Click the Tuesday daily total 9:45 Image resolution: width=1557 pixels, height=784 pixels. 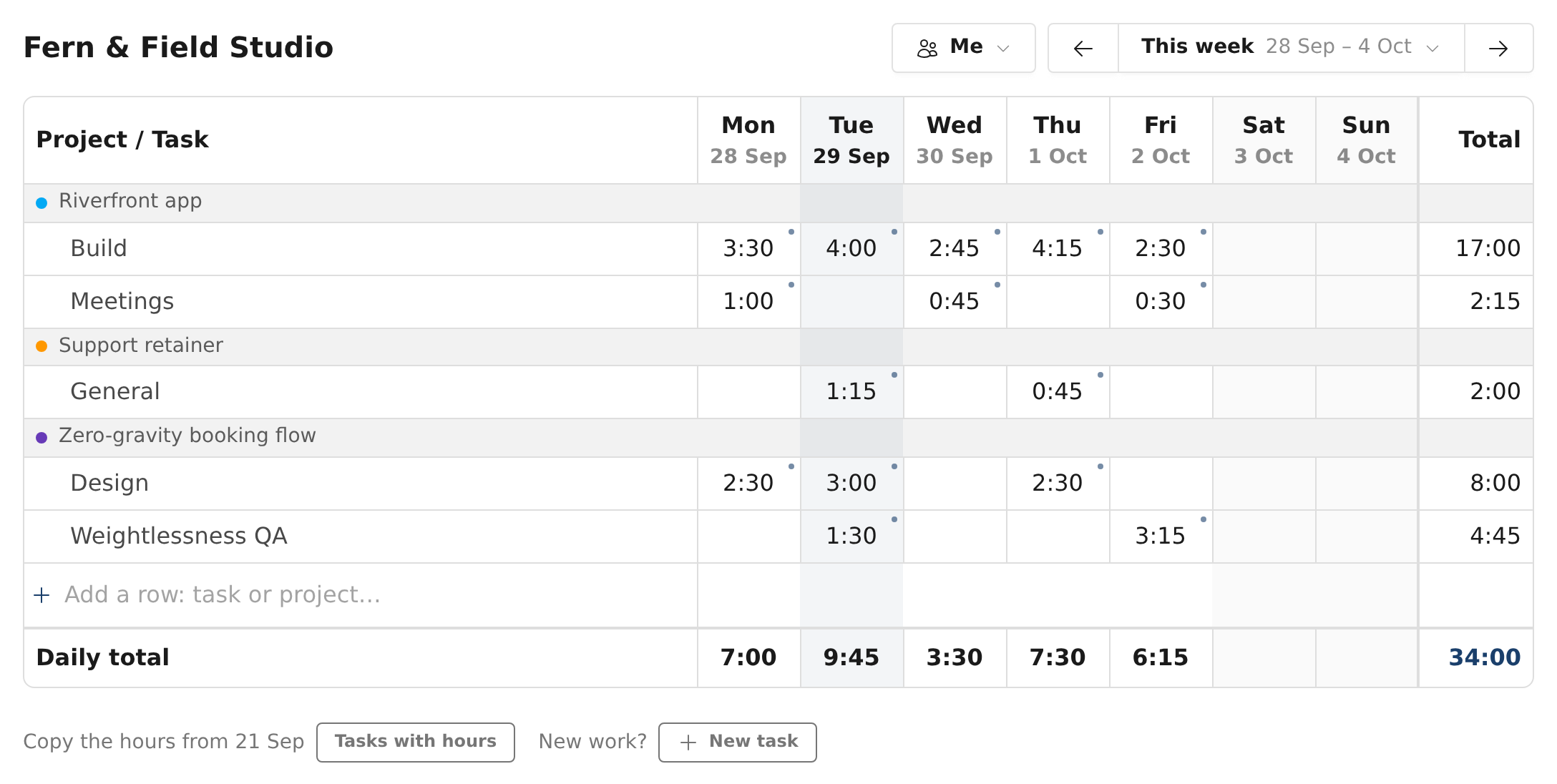851,658
